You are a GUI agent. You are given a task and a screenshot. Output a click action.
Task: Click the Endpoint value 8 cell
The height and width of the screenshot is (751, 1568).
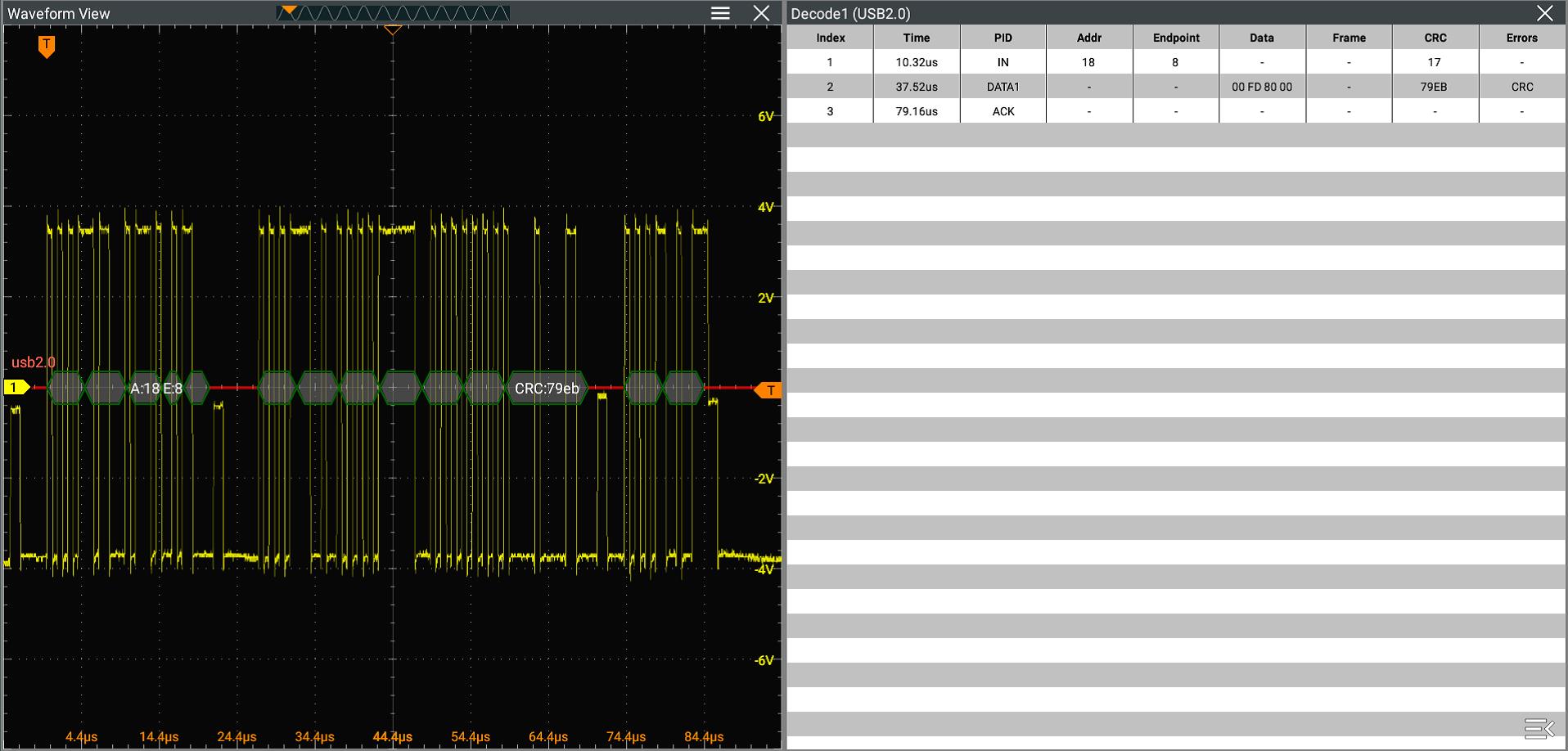pos(1175,62)
